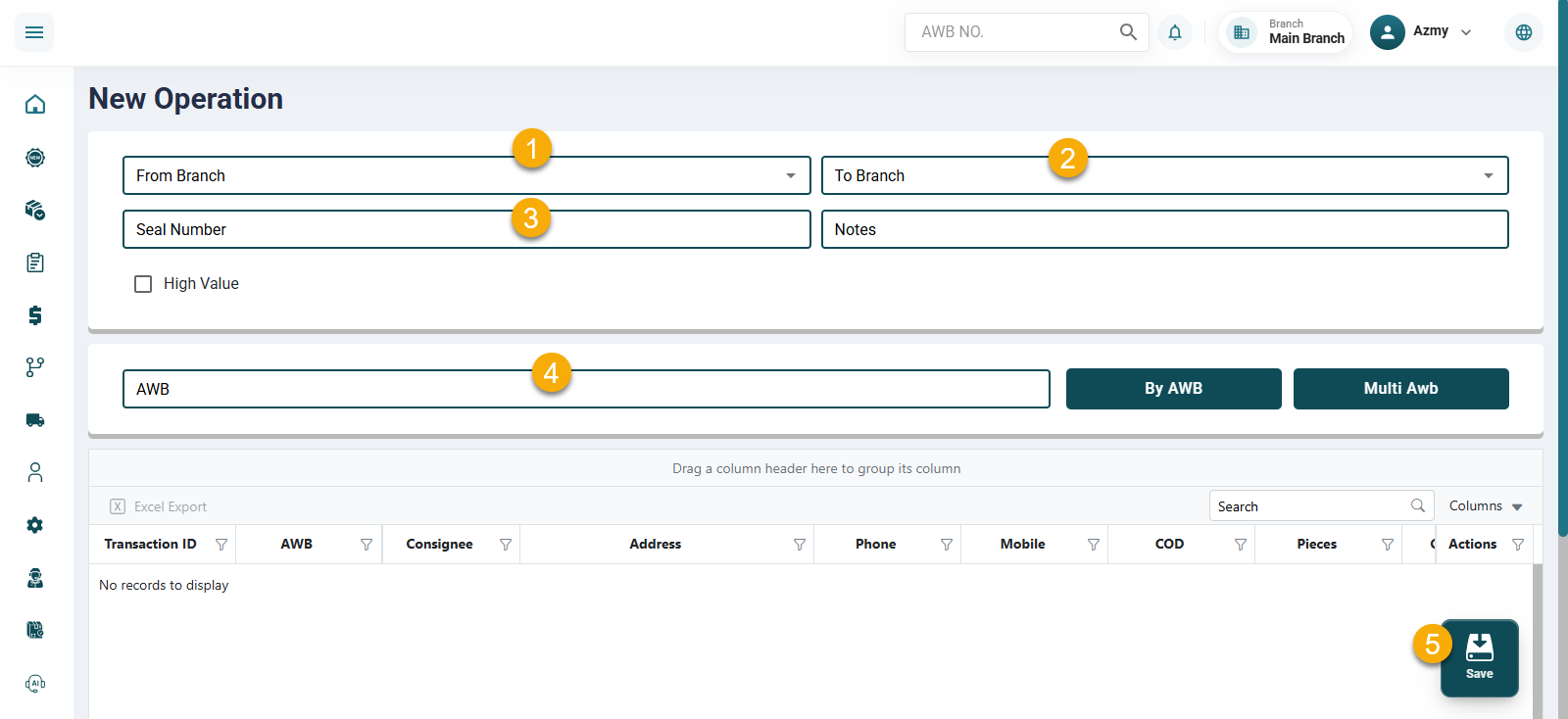Image resolution: width=1568 pixels, height=719 pixels.
Task: Click the dollar sign sidebar icon
Action: tap(35, 314)
